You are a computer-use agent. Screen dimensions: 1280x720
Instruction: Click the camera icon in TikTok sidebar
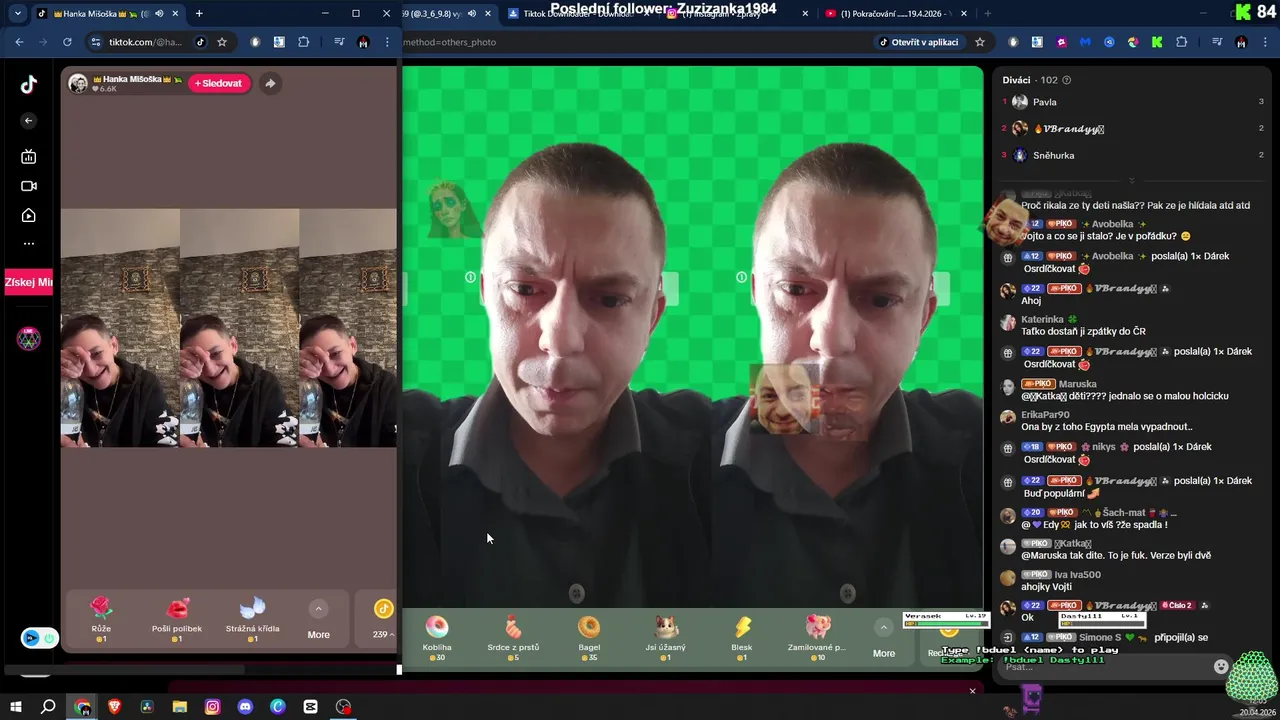(x=29, y=186)
